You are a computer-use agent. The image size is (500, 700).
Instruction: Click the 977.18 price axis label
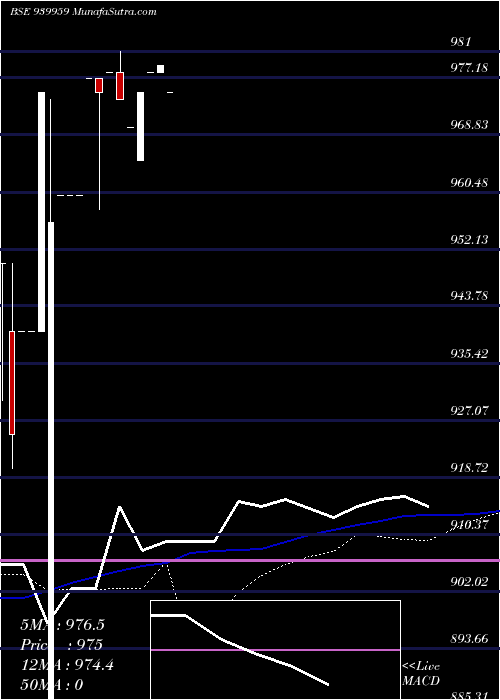coord(469,68)
